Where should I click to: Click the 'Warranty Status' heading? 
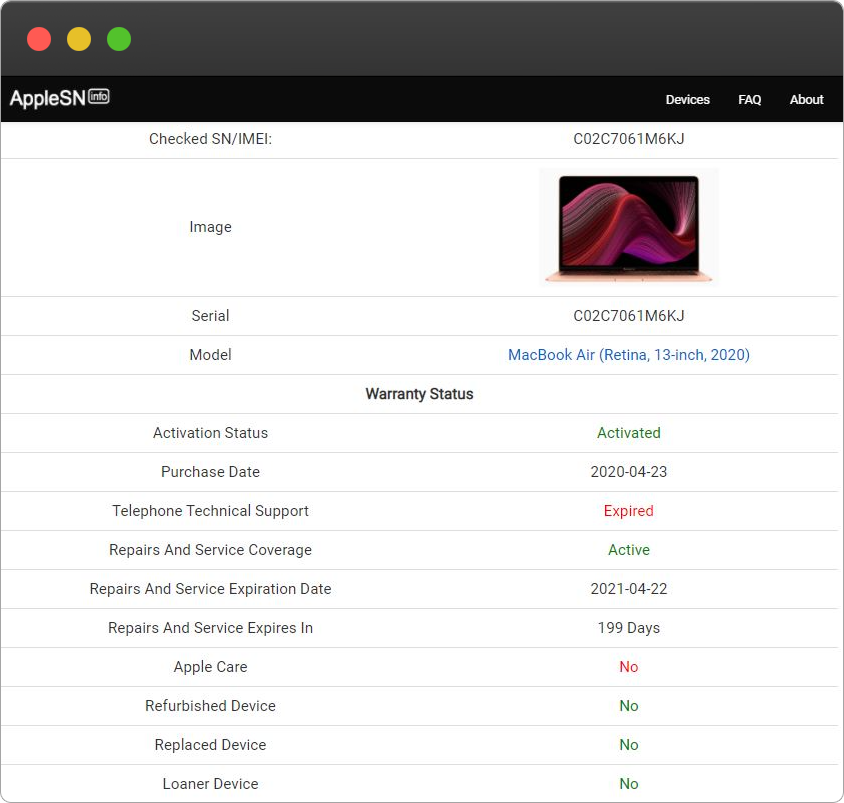[419, 394]
